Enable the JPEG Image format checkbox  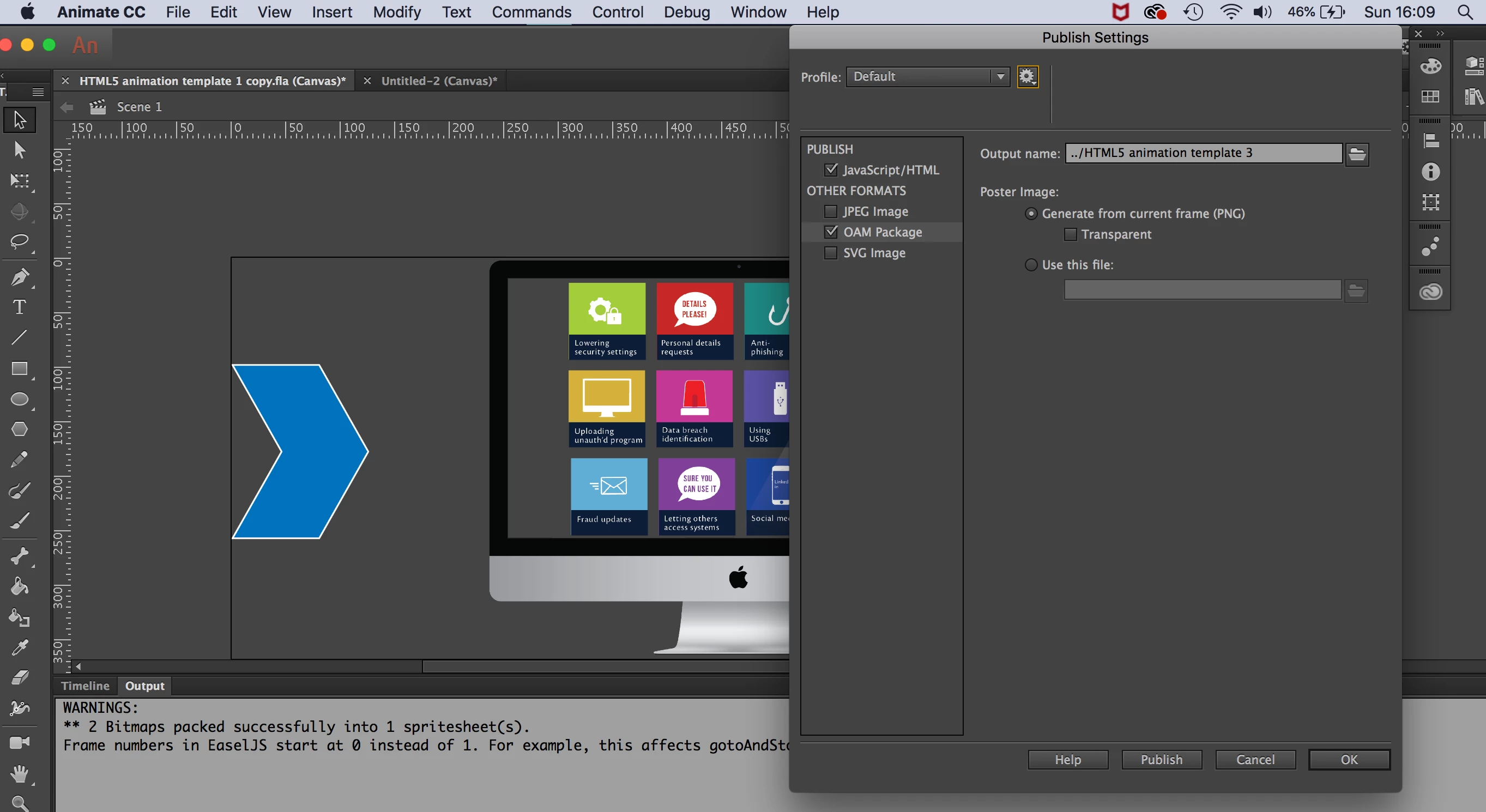tap(831, 211)
